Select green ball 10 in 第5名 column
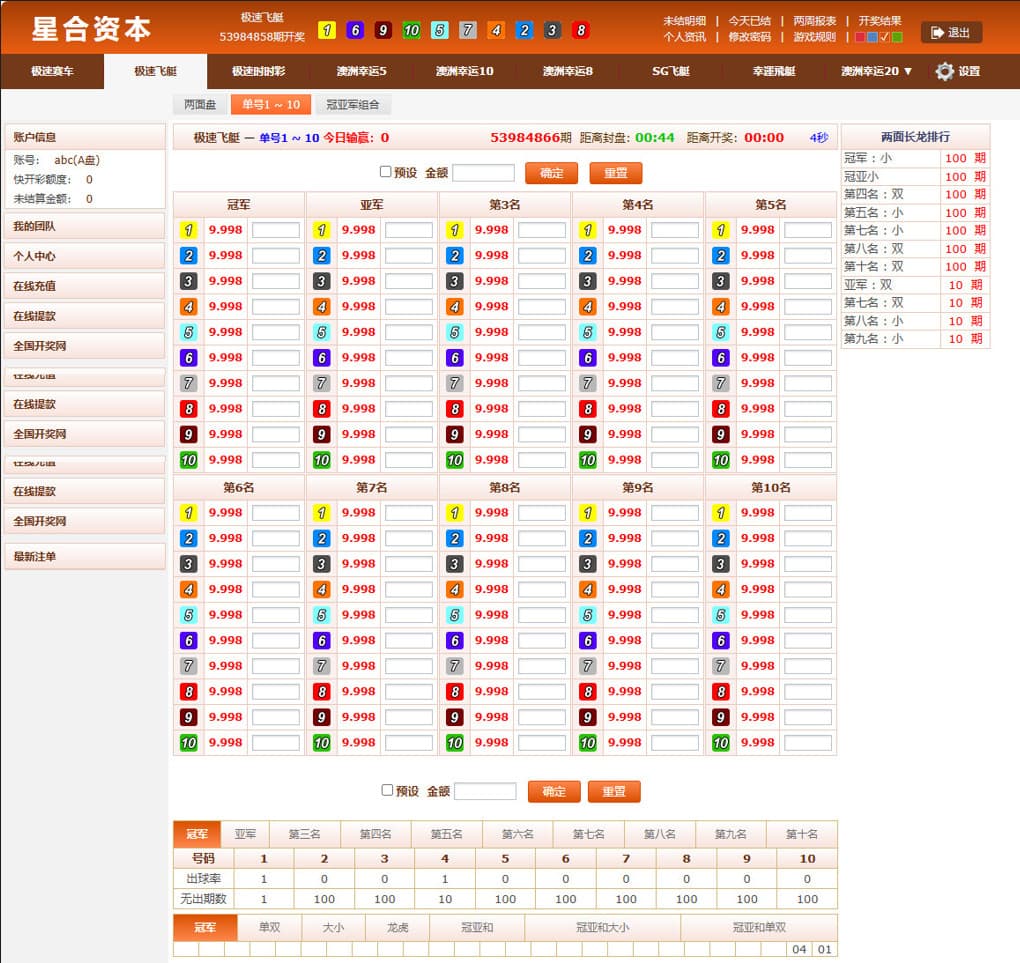Screen dimensions: 1020x963 click(720, 460)
